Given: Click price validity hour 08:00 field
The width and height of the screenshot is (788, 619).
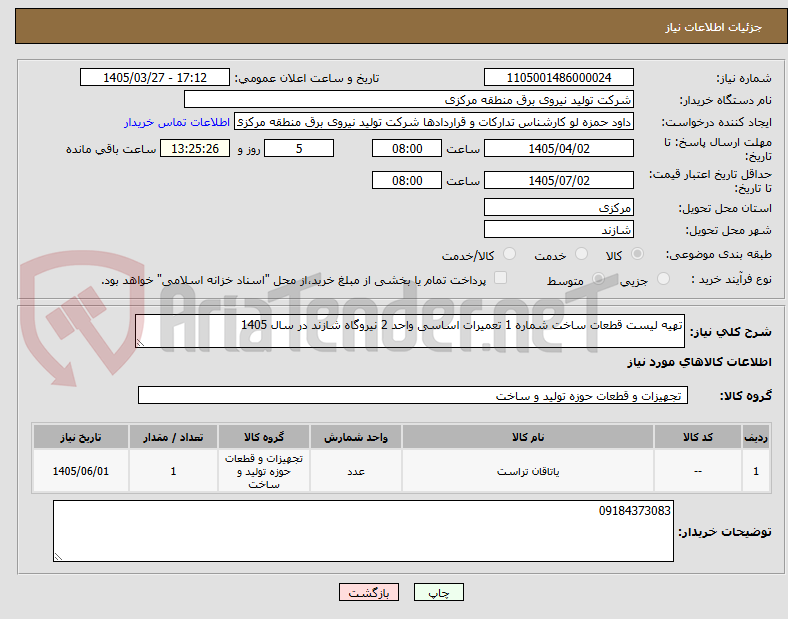Looking at the screenshot, I should (x=407, y=180).
